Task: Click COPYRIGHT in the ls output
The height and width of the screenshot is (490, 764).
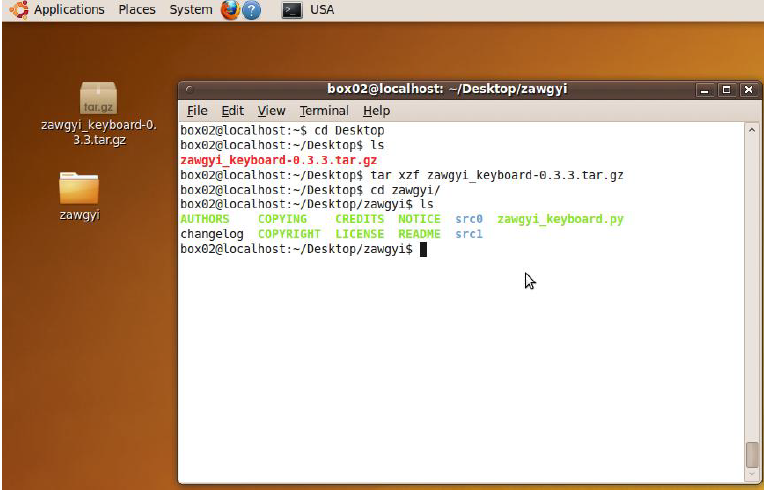Action: (x=289, y=234)
